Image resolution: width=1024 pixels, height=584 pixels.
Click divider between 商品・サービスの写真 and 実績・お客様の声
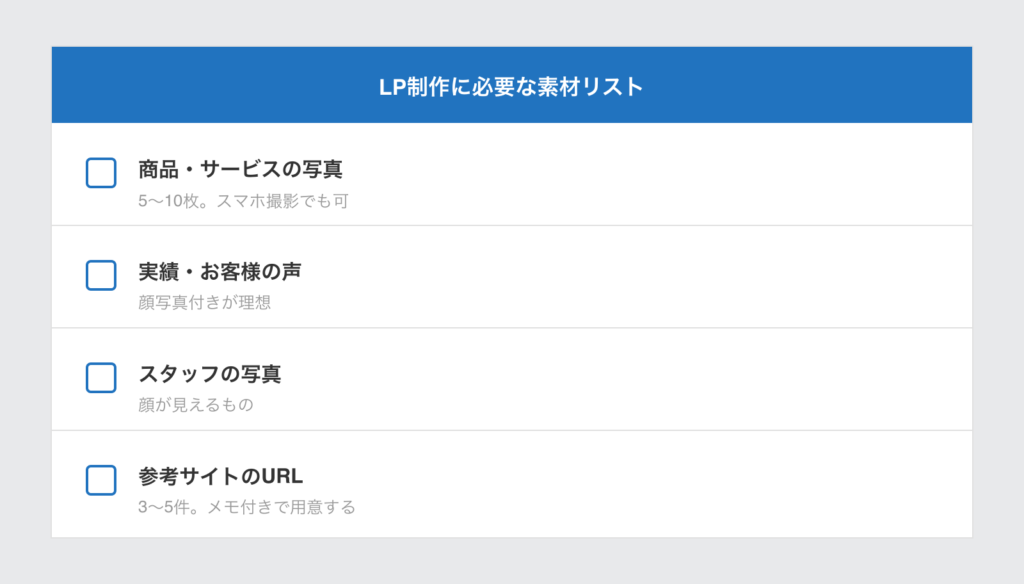[x=512, y=226]
